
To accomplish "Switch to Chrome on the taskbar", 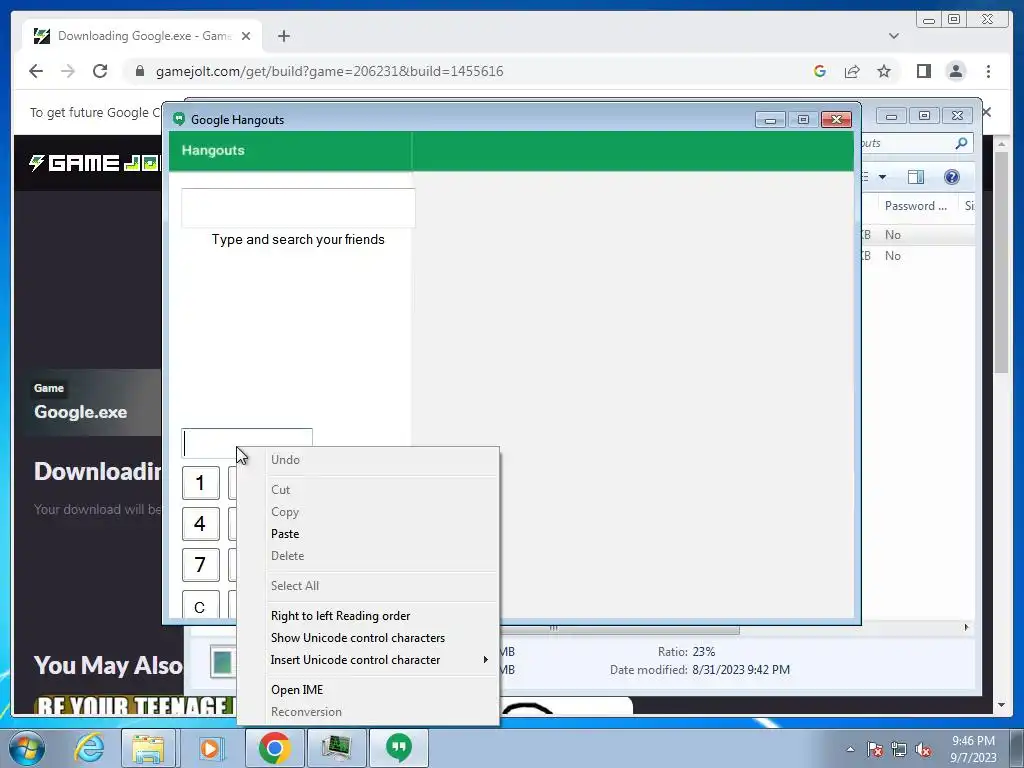I will [274, 748].
